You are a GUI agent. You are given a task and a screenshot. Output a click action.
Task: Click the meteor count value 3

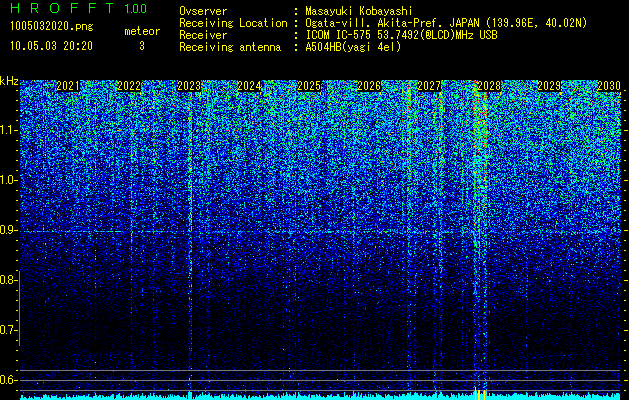[x=142, y=46]
